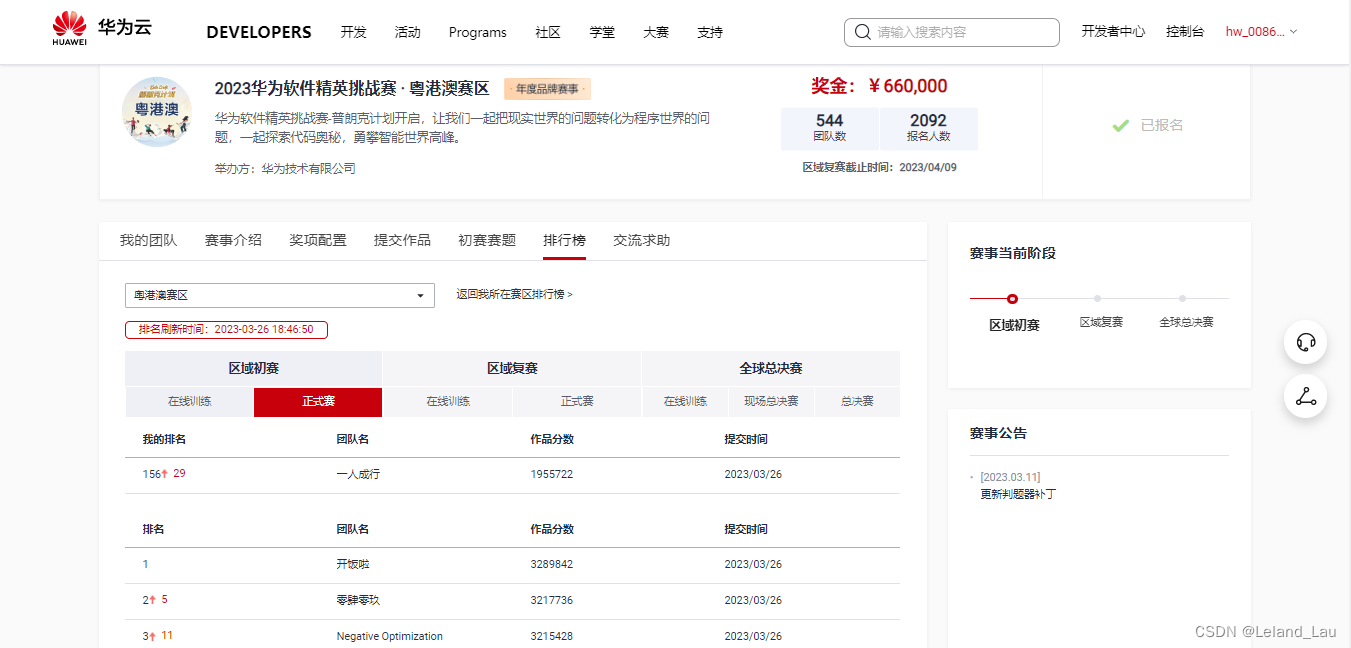Open the 控制台 link
Screen dimensions: 1351x648
1185,32
